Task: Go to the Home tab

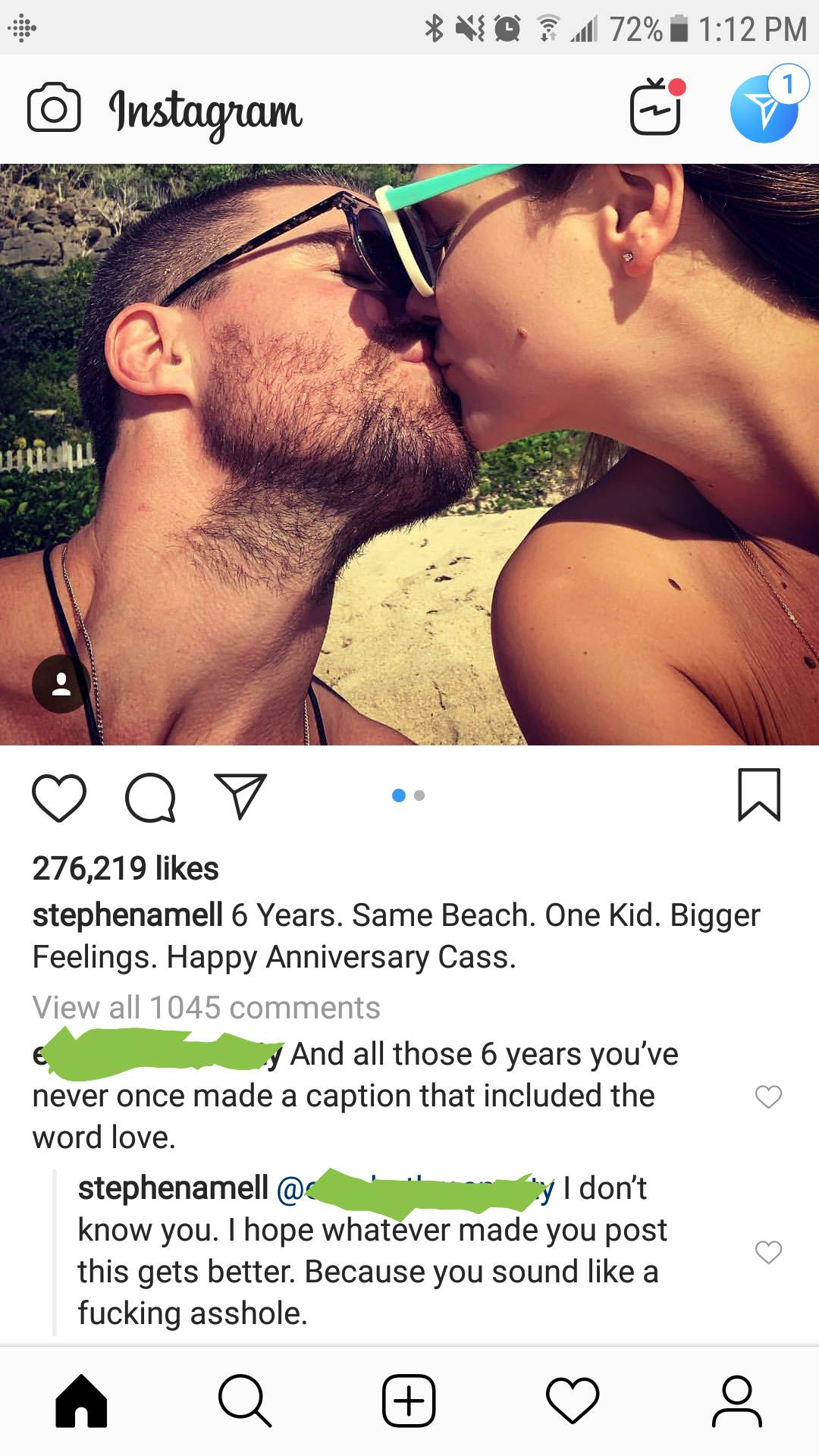Action: pos(82,1401)
